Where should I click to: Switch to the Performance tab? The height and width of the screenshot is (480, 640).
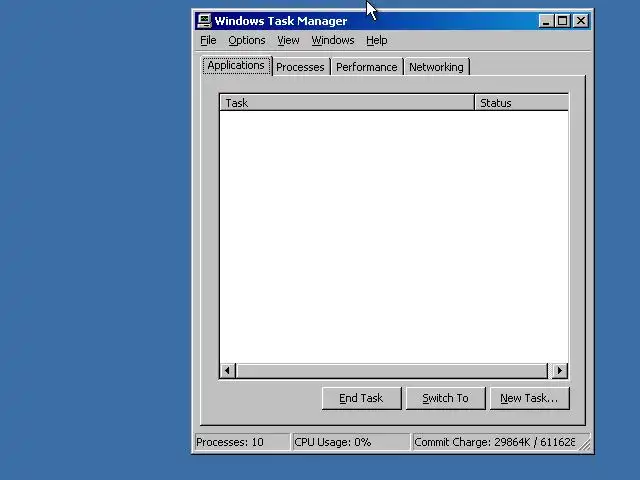[367, 67]
